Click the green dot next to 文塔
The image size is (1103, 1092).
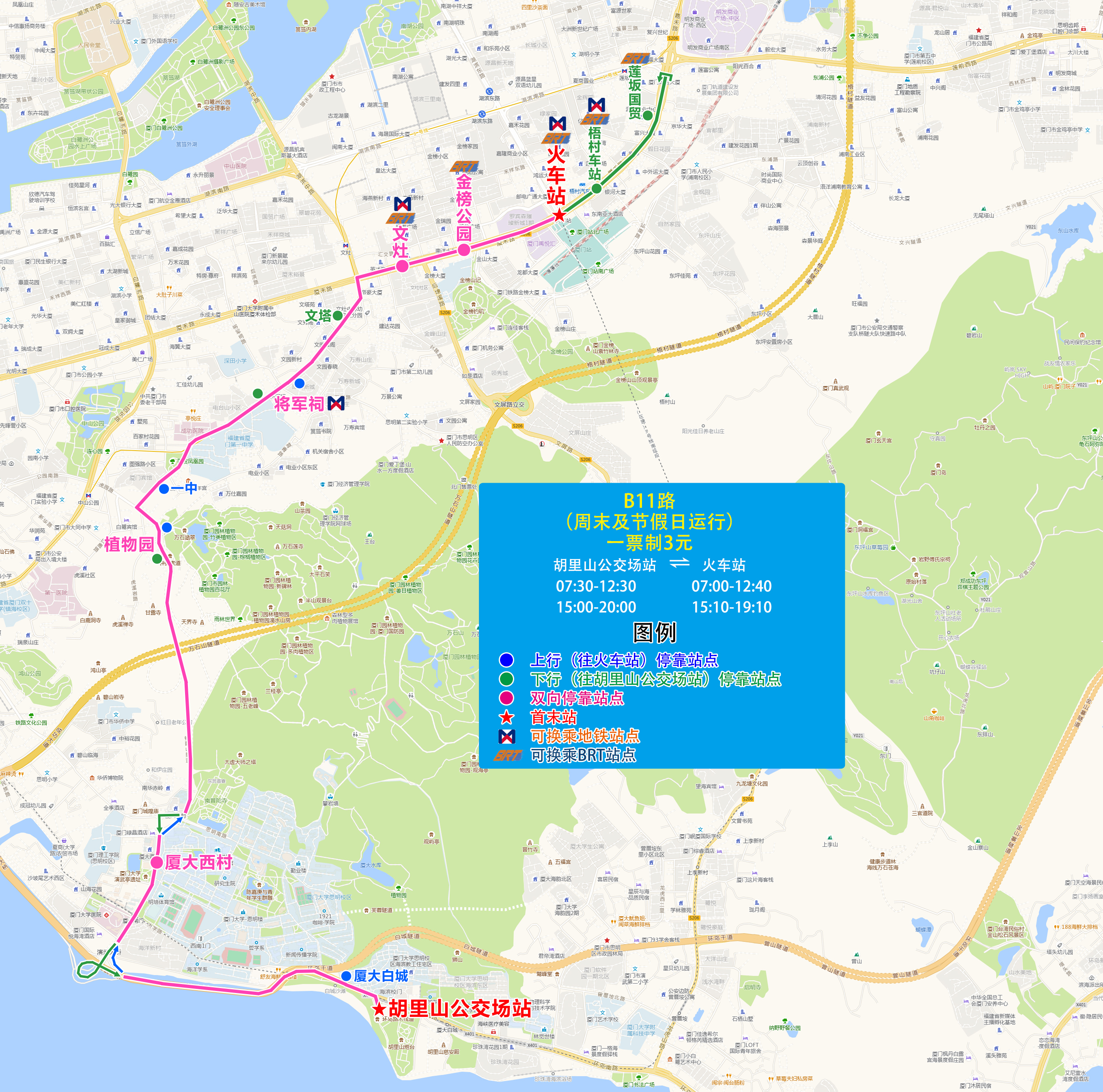[x=338, y=315]
